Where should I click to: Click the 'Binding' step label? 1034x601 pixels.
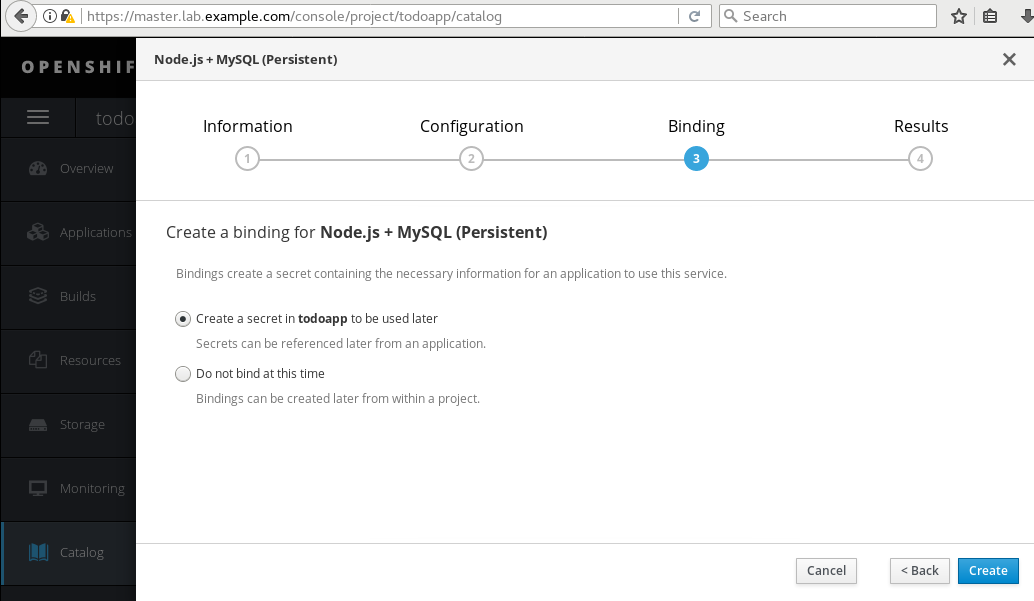click(x=696, y=126)
